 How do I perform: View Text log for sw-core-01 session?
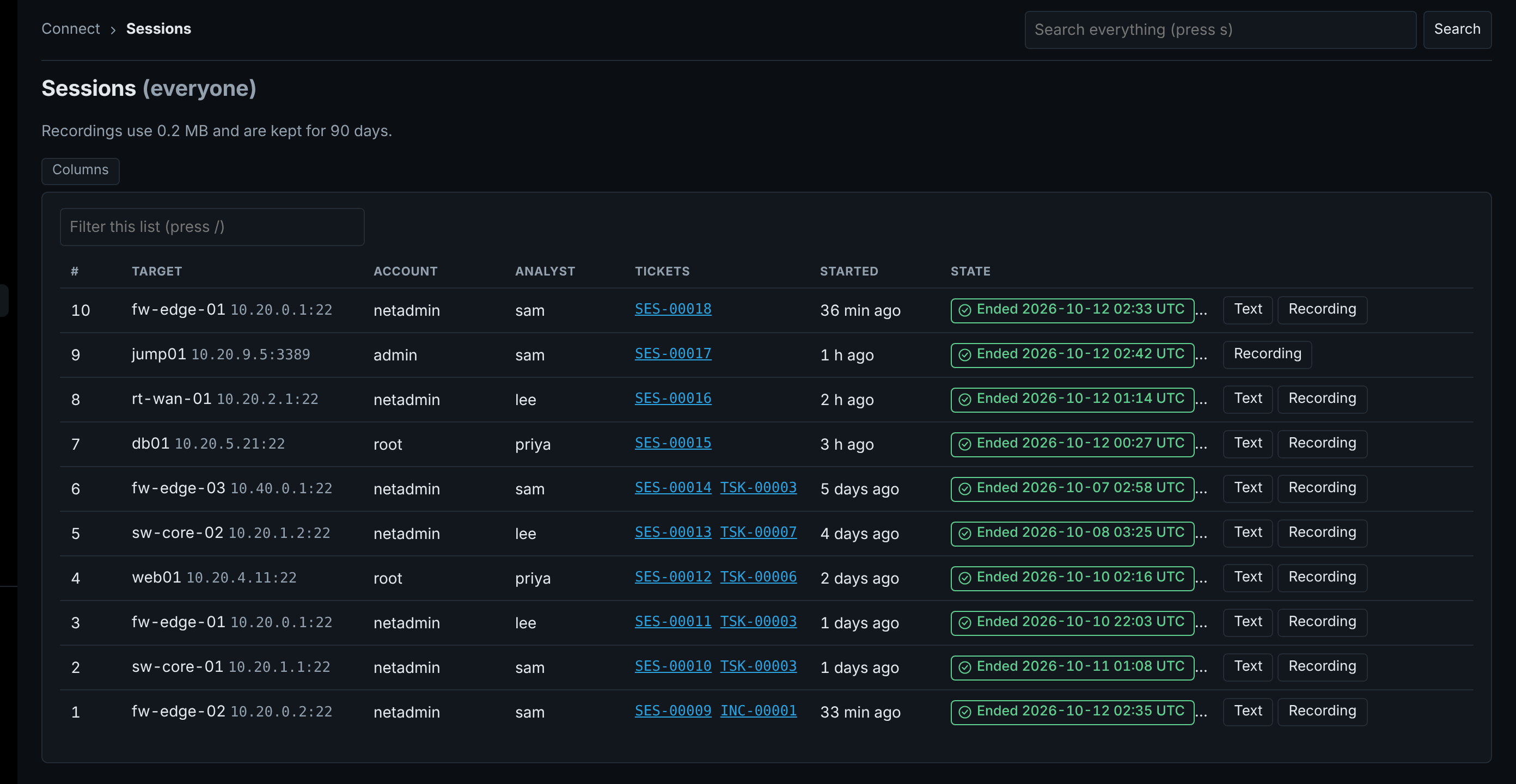(x=1248, y=667)
